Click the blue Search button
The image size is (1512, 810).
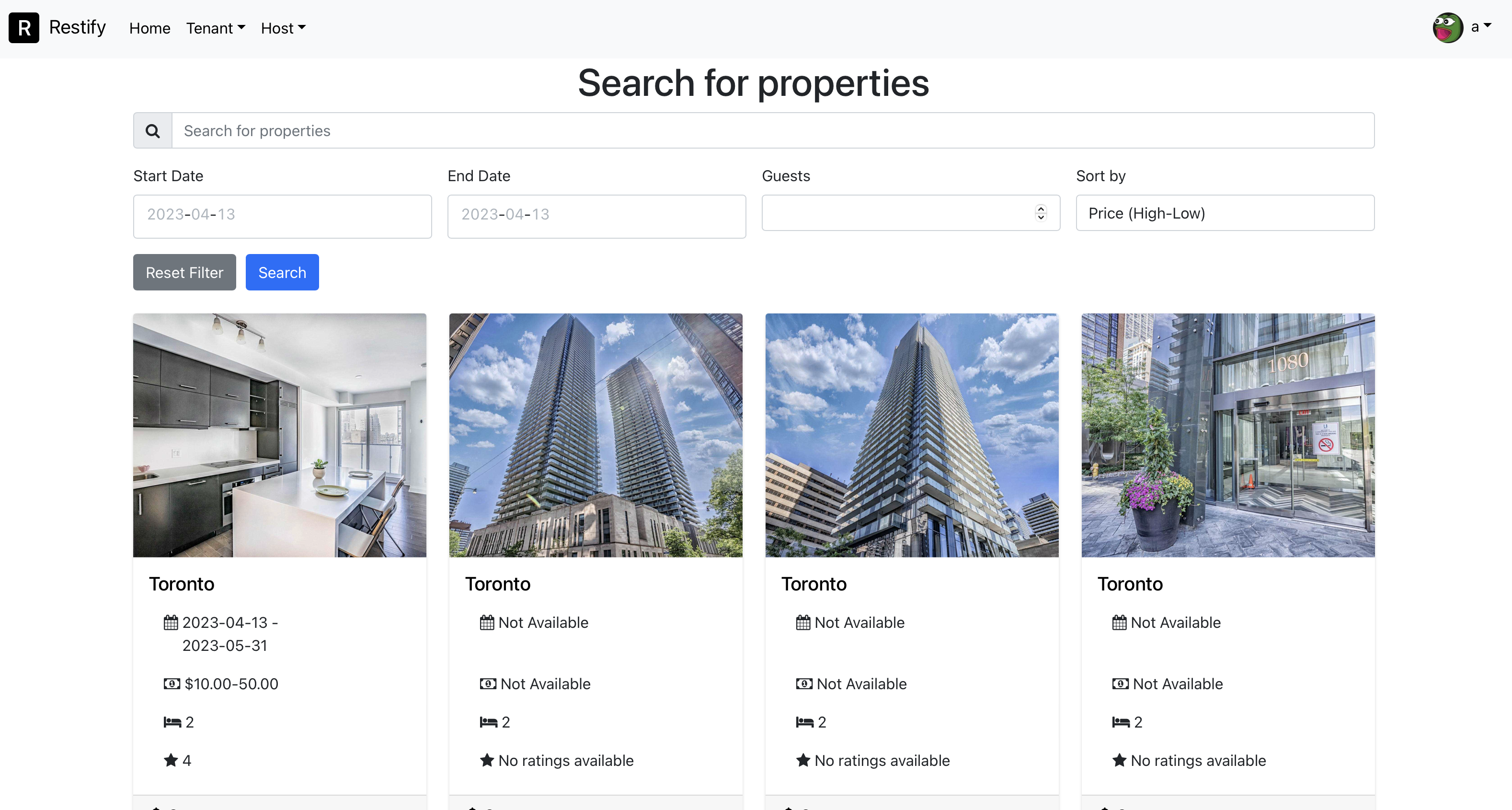282,272
